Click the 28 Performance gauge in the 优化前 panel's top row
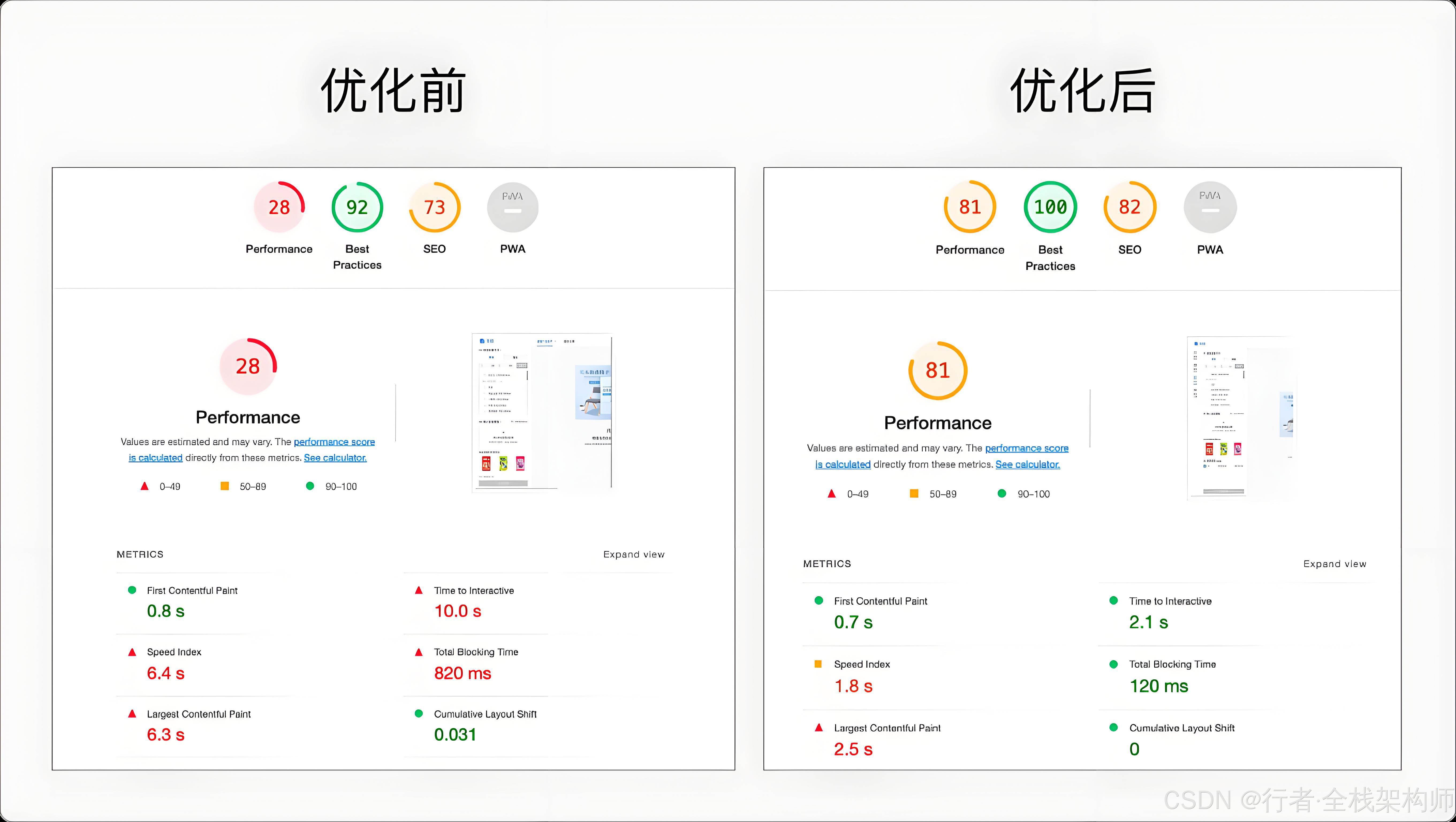The height and width of the screenshot is (822, 1456). (x=279, y=207)
